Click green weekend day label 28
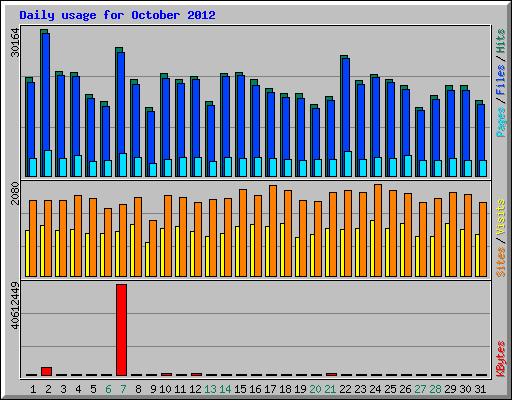 tap(435, 389)
